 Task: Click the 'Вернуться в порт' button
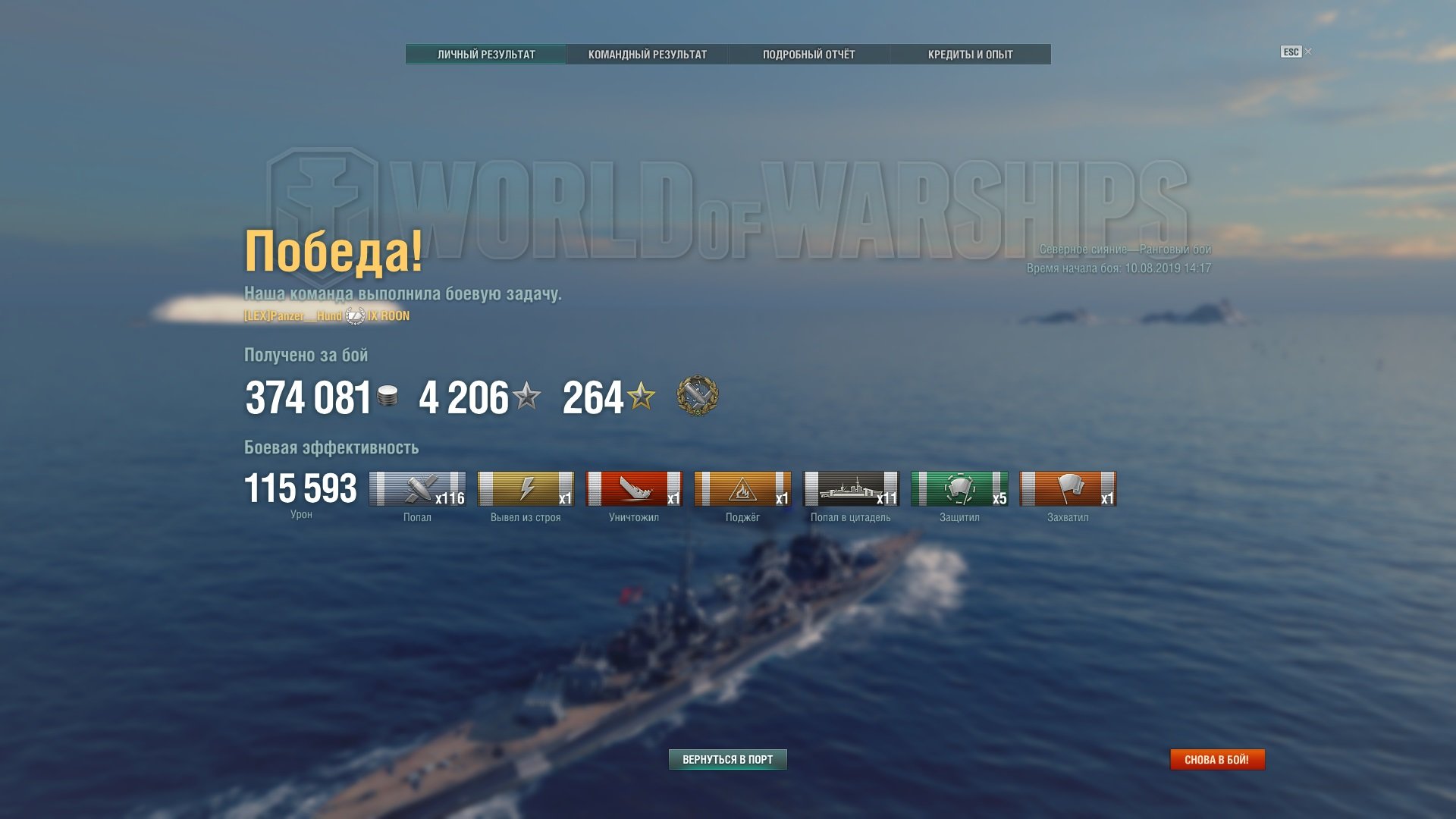728,759
